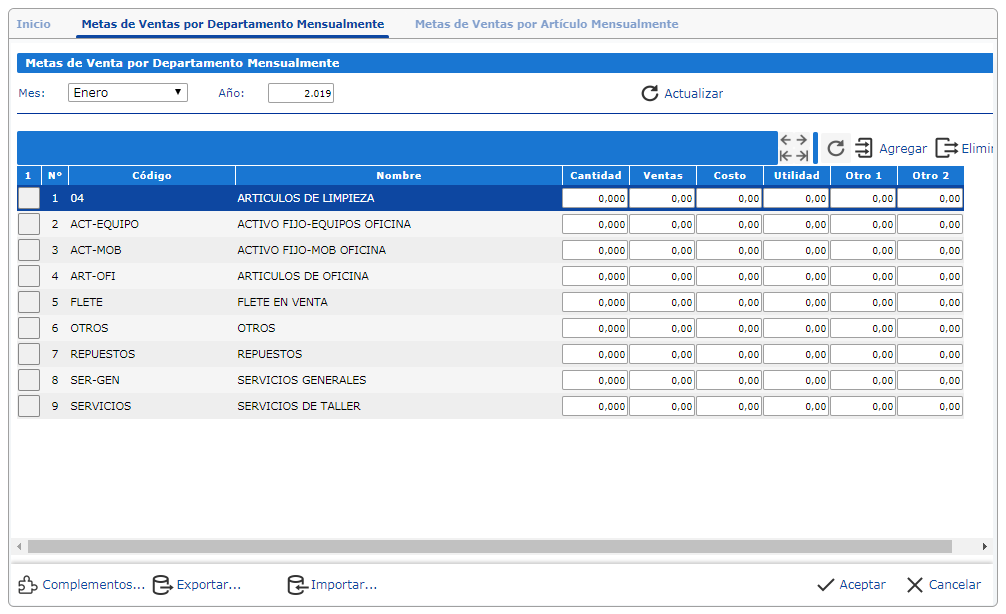
Task: Click the Importar database icon
Action: (x=296, y=585)
